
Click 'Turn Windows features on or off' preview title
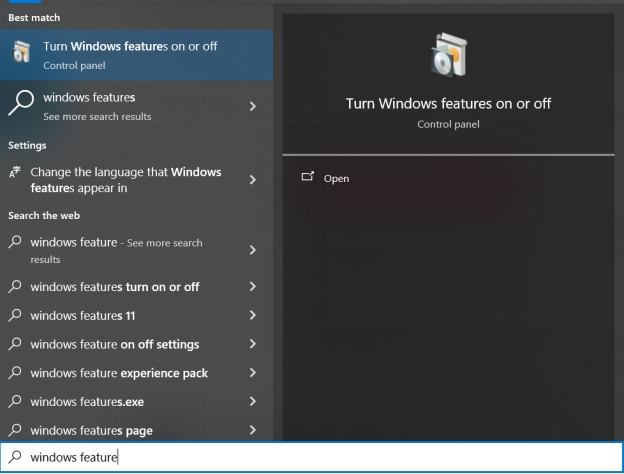448,103
